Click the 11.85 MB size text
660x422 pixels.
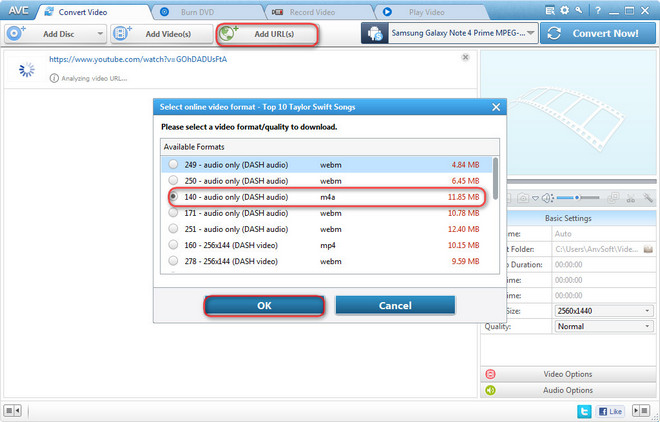point(463,197)
